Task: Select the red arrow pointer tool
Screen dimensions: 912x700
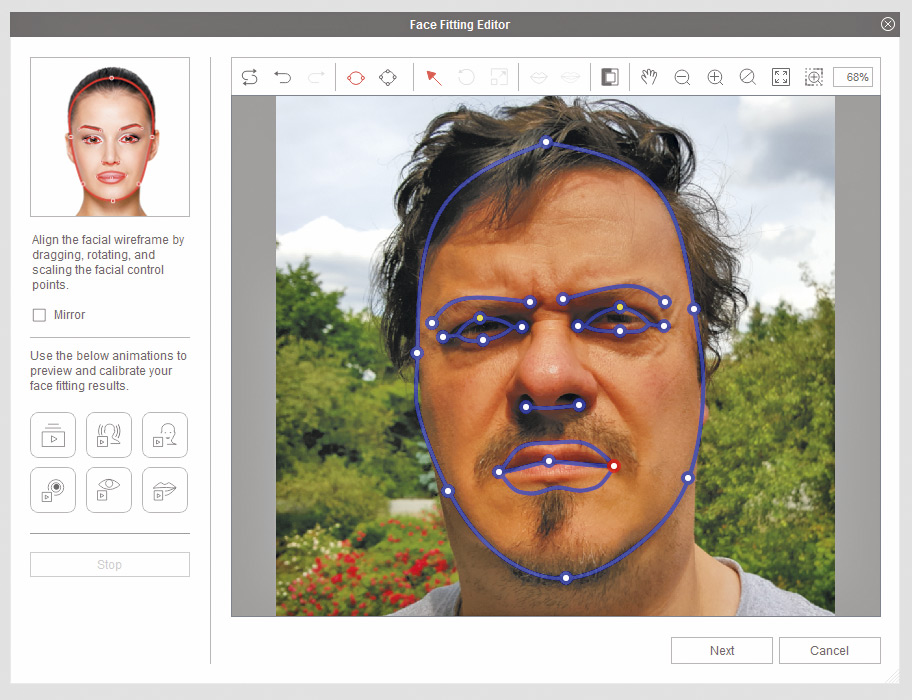Action: (434, 77)
